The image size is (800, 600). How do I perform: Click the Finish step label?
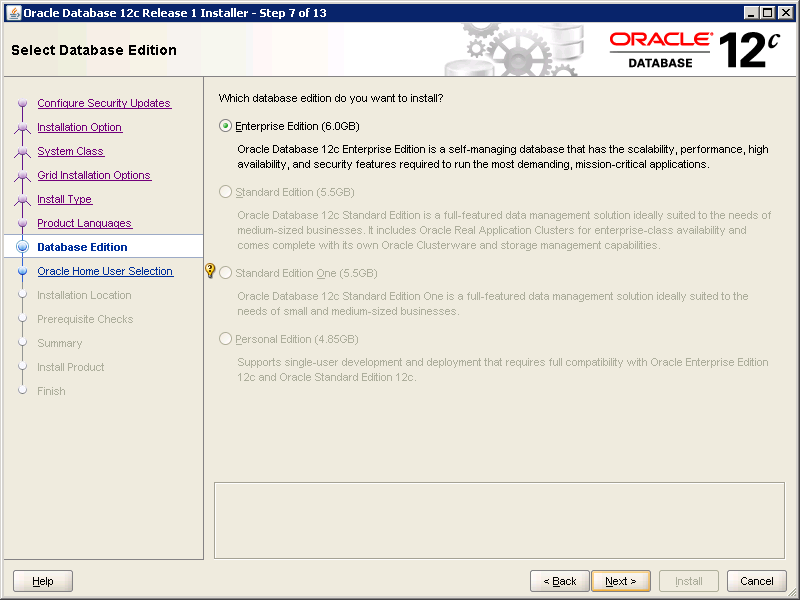point(51,391)
